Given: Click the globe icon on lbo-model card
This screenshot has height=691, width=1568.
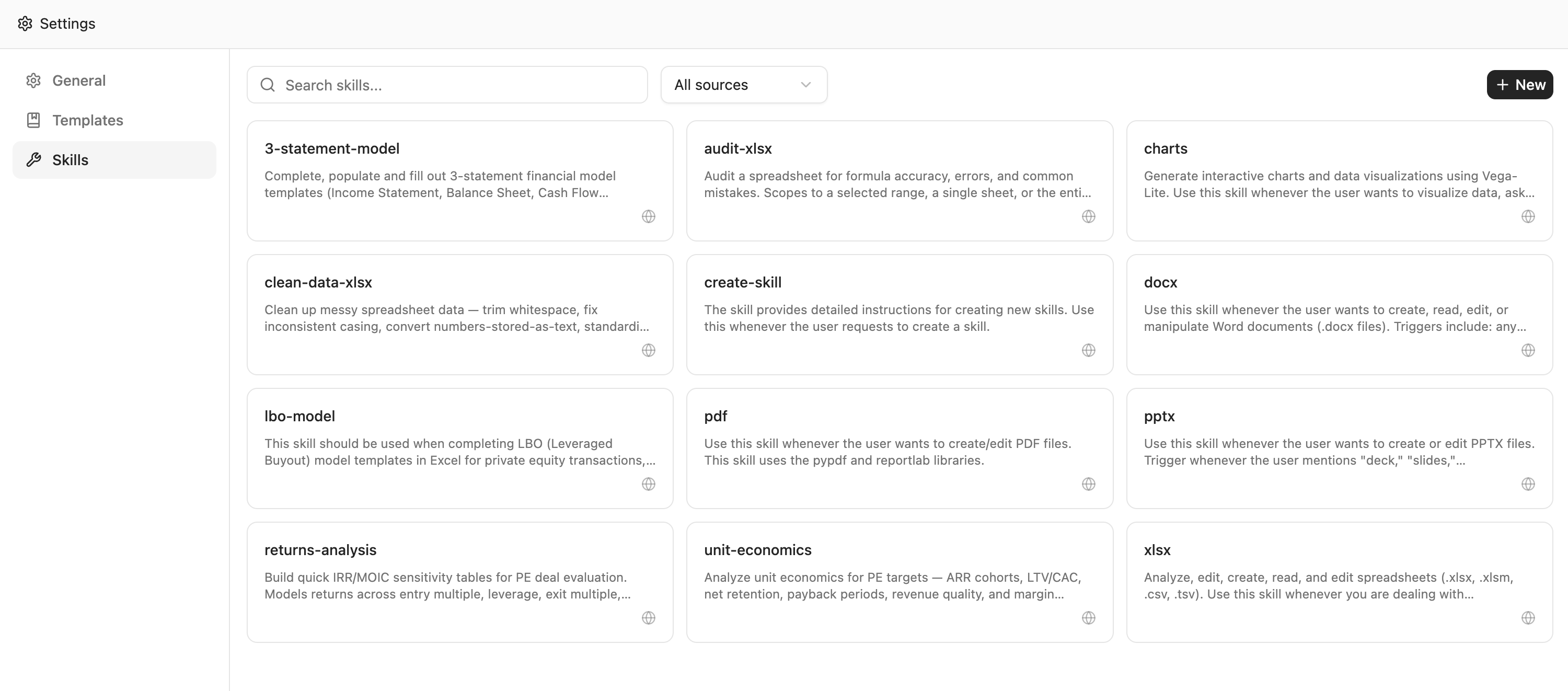Looking at the screenshot, I should coord(648,484).
